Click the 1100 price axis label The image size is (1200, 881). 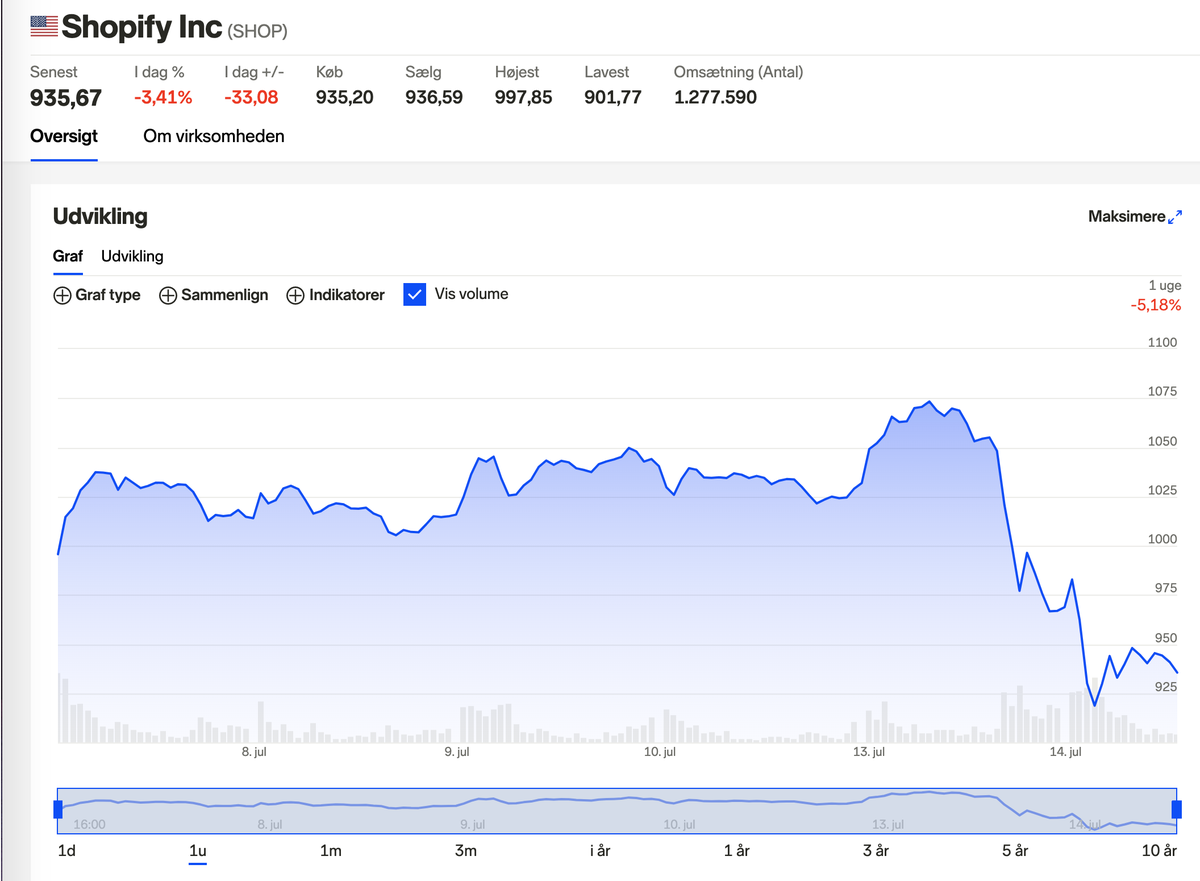point(1163,342)
